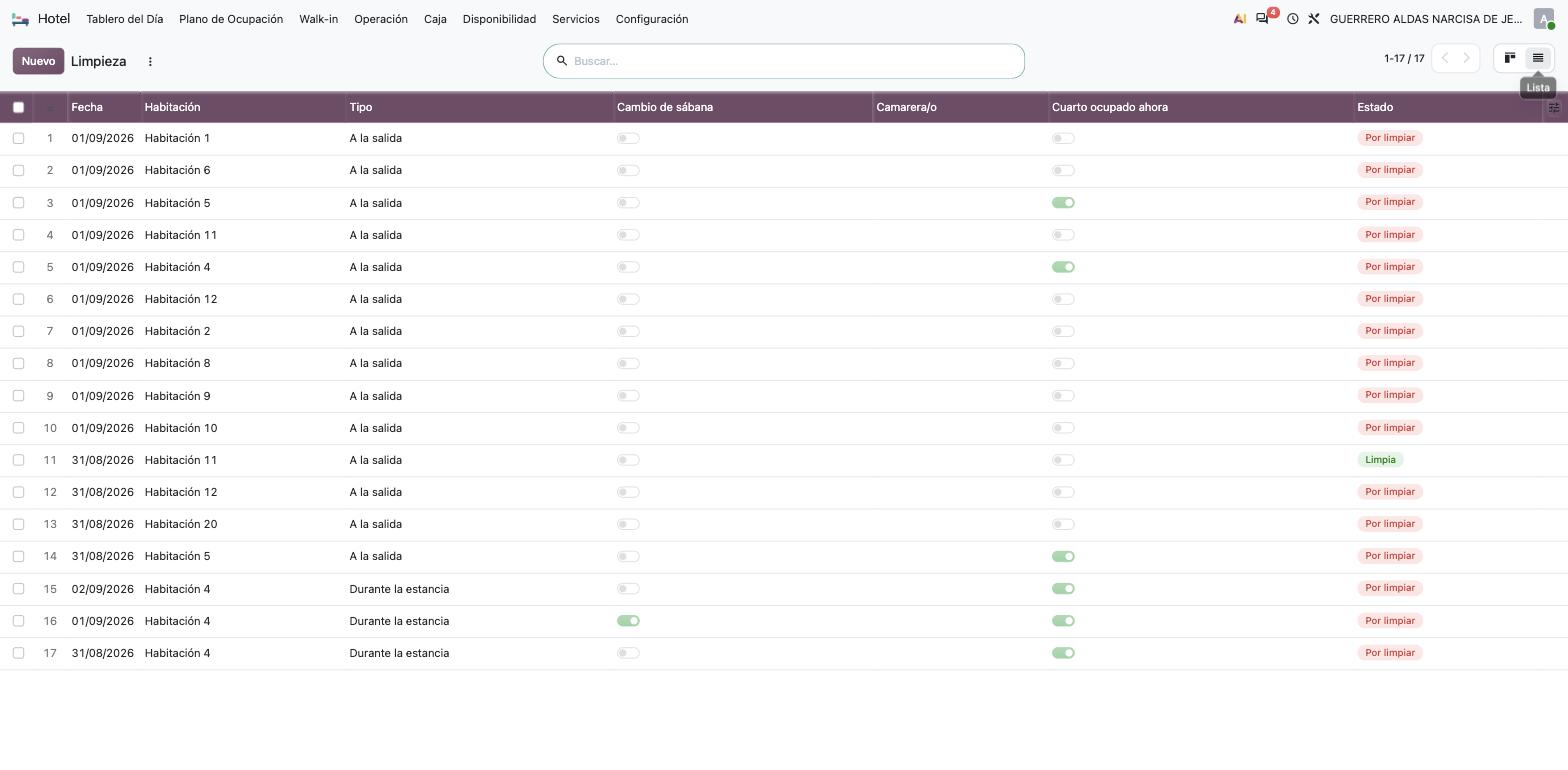Click the Nuevo button
The height and width of the screenshot is (770, 1568).
click(x=38, y=61)
